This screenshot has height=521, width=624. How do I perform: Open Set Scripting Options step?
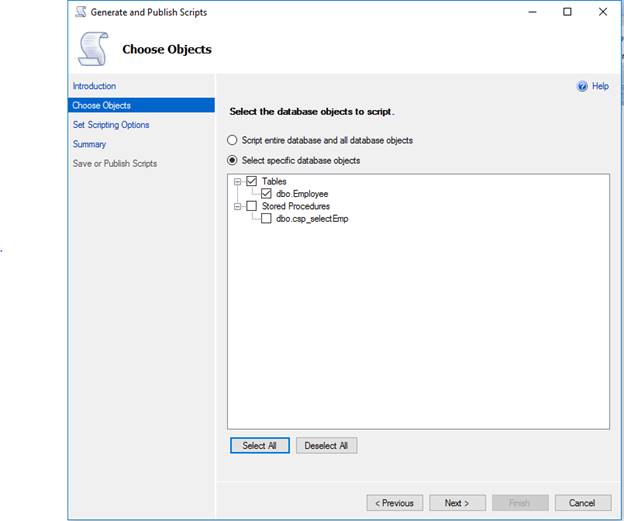tap(111, 125)
